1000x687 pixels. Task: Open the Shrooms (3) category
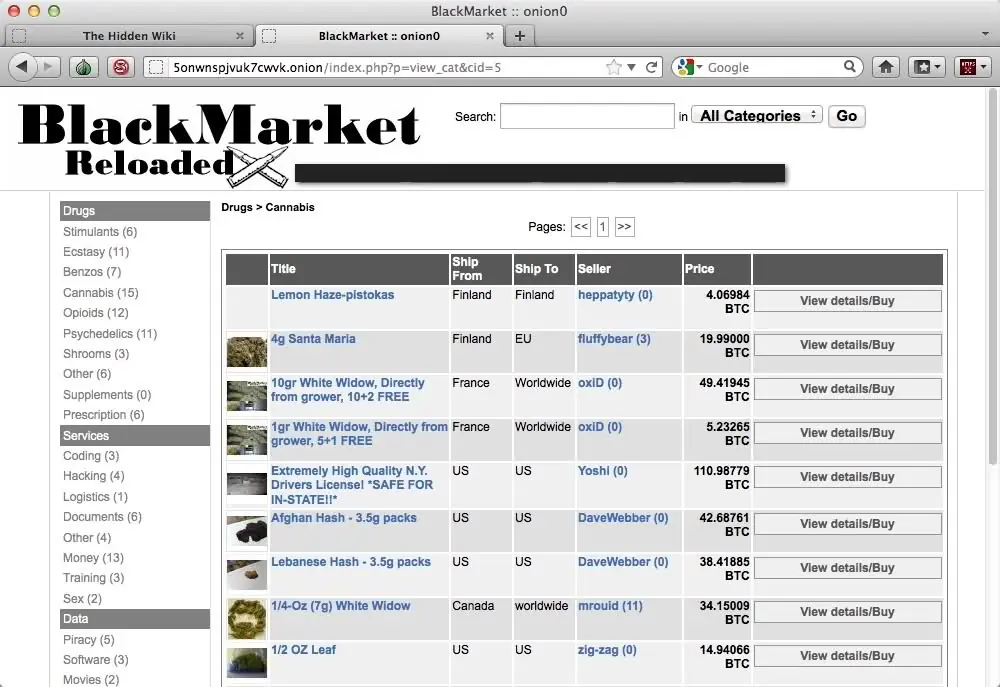[96, 353]
